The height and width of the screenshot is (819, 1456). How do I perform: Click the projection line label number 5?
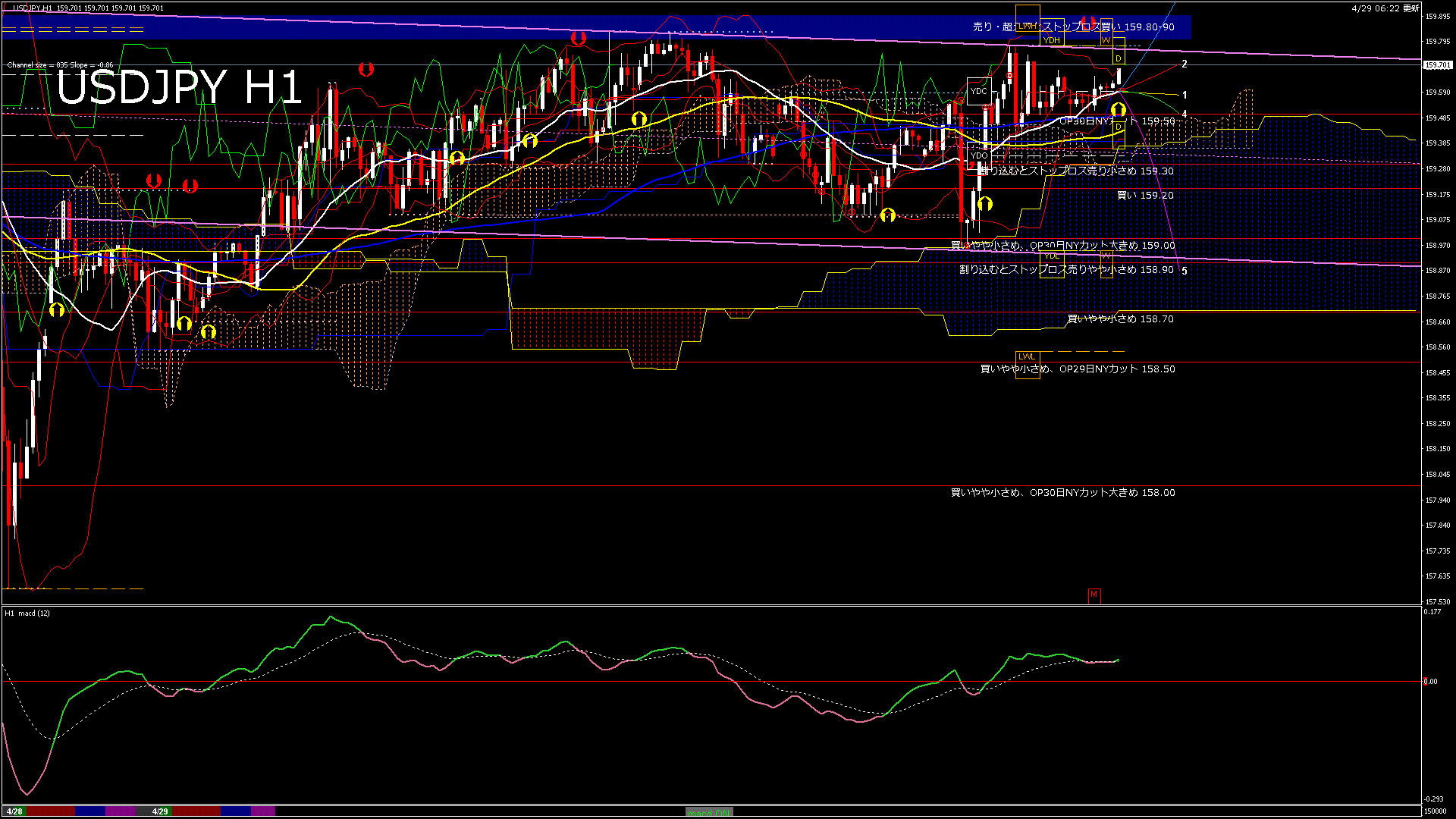(1185, 271)
